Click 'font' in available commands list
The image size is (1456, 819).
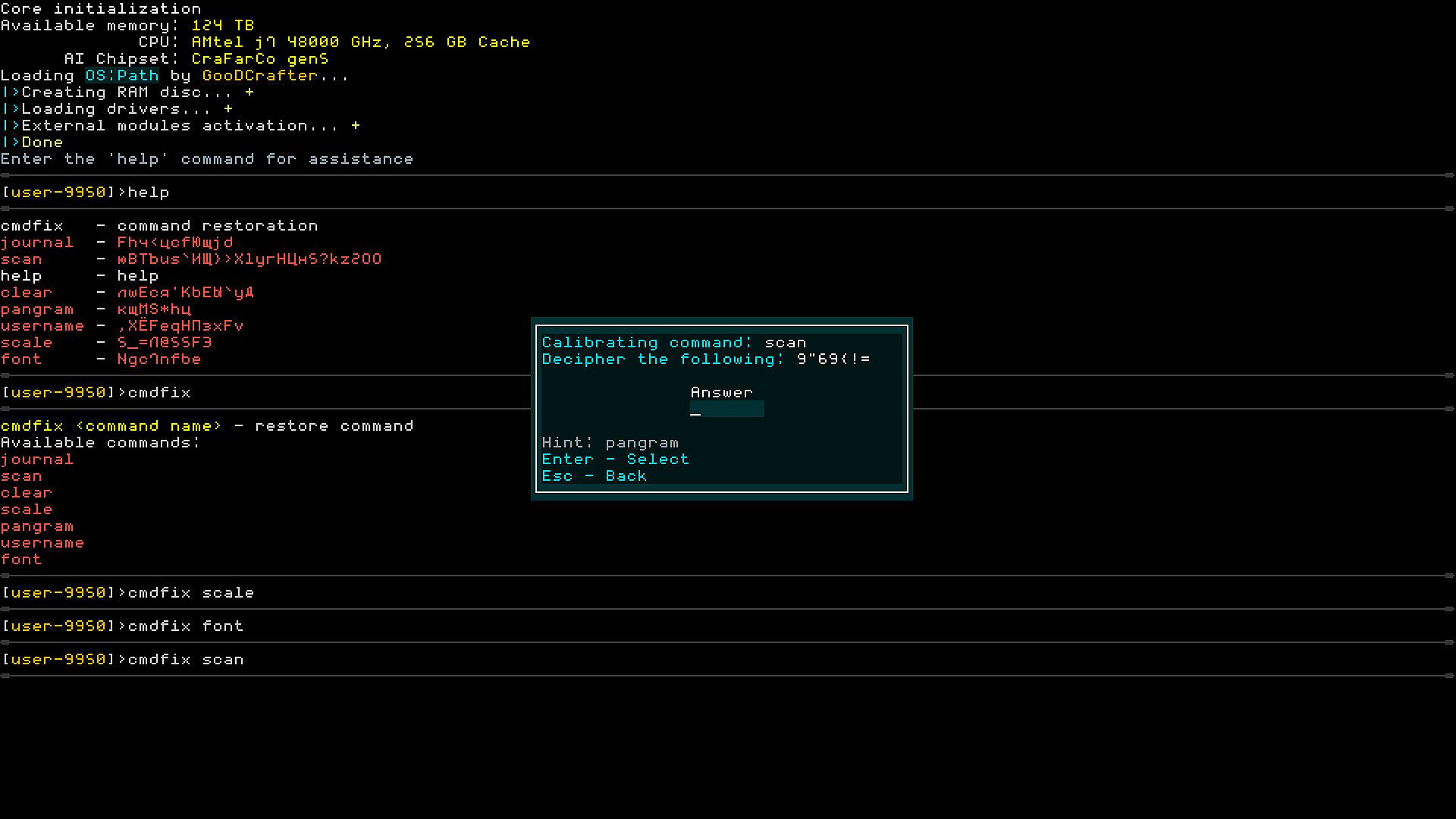21,560
